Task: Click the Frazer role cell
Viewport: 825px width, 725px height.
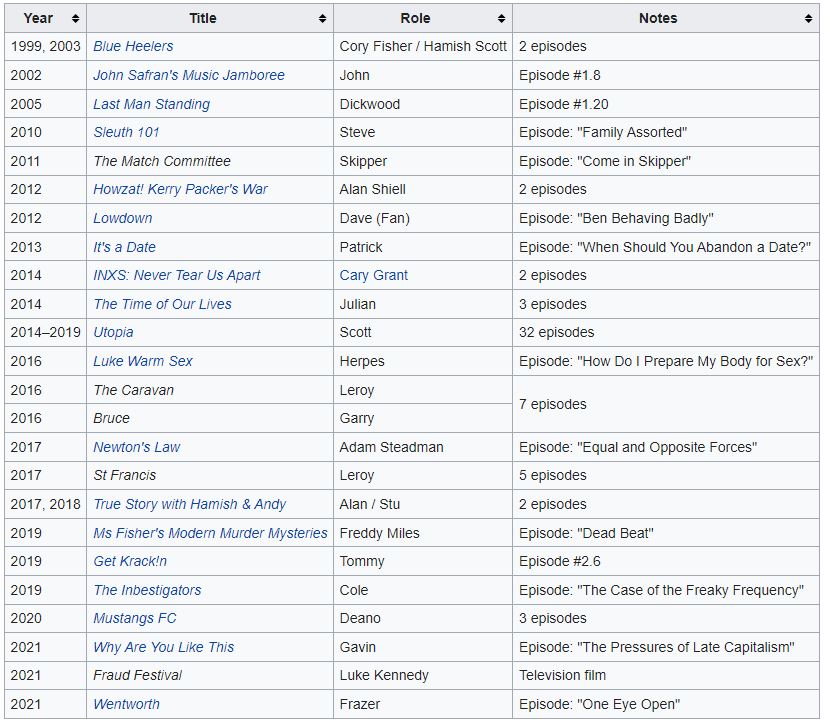Action: pos(423,704)
